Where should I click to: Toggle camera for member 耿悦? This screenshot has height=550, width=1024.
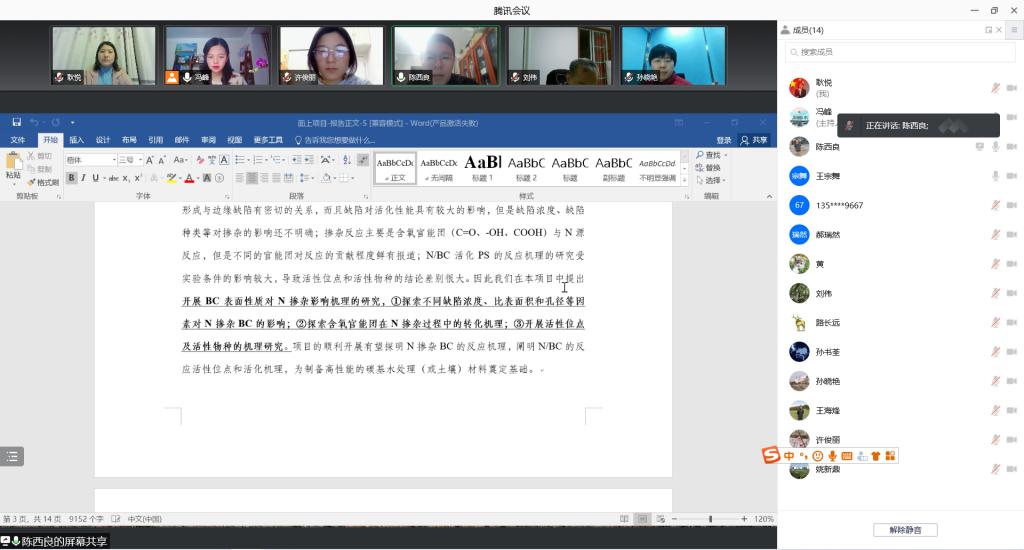[1011, 88]
